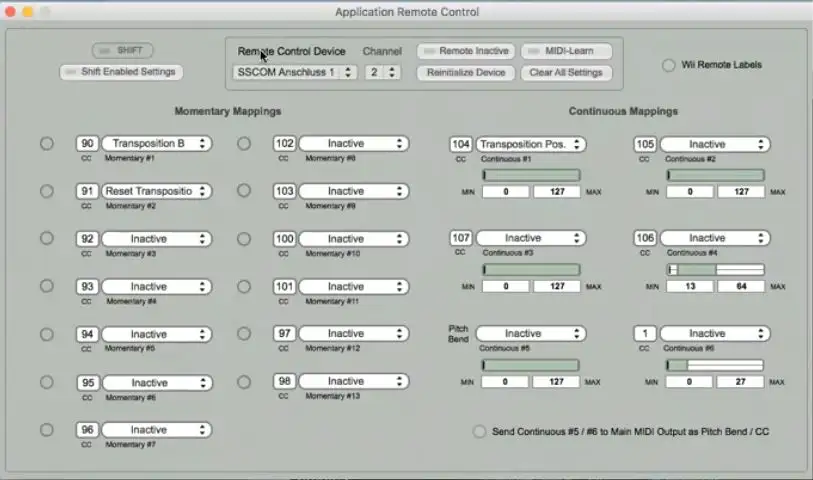Select radio button for Momentary #3
Screen dimensions: 813x480
[47, 238]
